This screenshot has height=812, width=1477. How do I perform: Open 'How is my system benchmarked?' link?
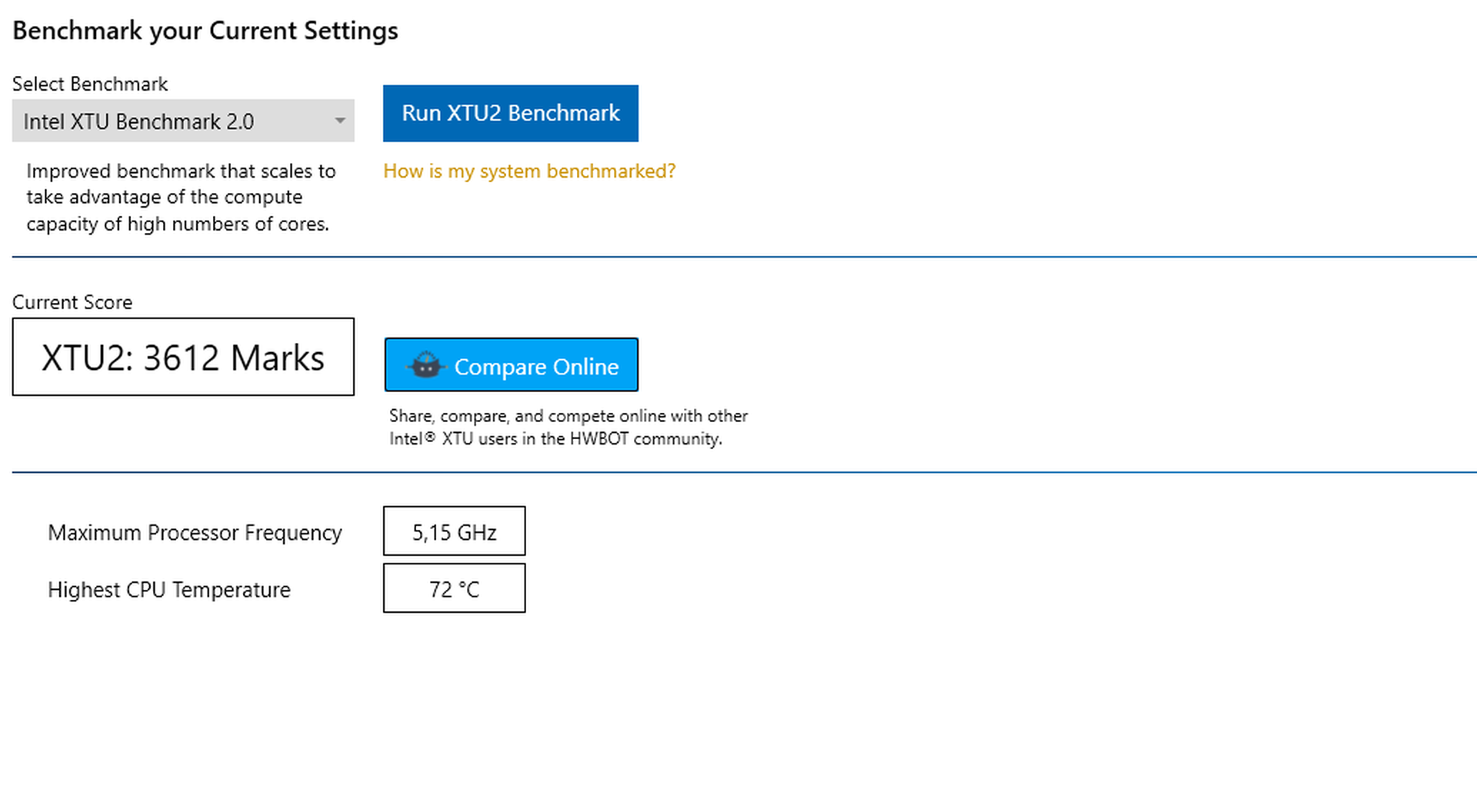click(529, 171)
